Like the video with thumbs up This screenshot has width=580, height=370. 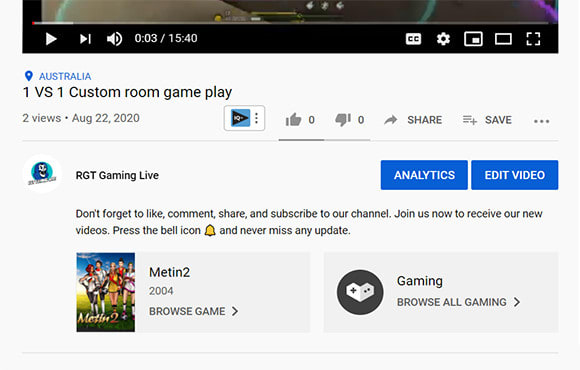293,120
